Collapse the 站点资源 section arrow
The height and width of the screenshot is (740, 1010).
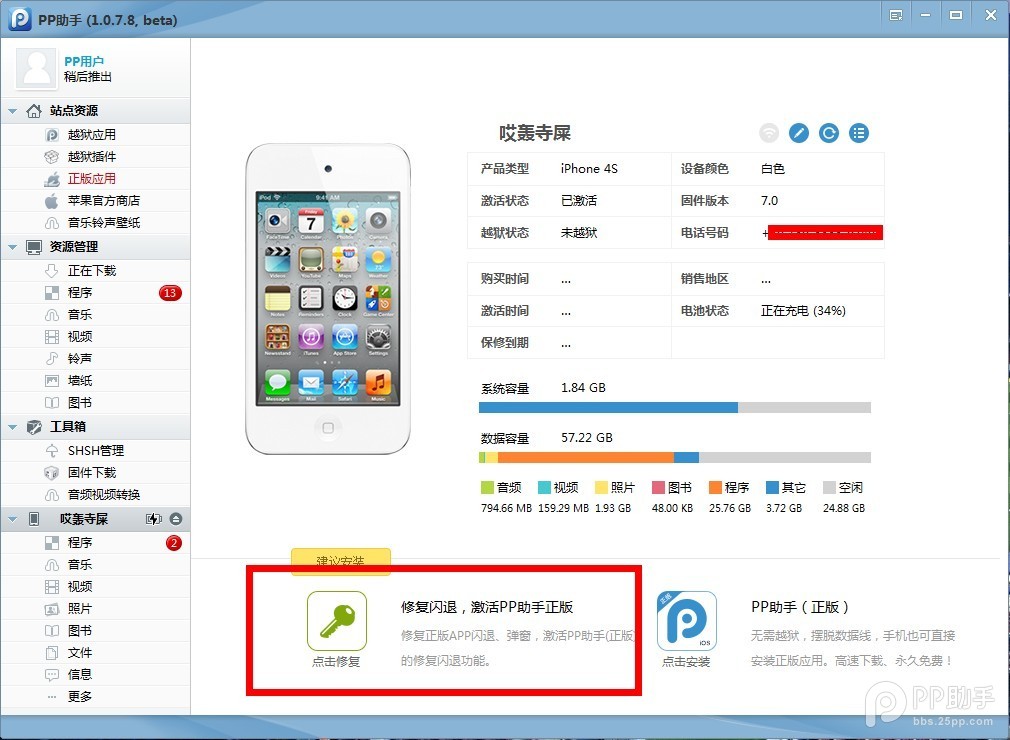(12, 111)
